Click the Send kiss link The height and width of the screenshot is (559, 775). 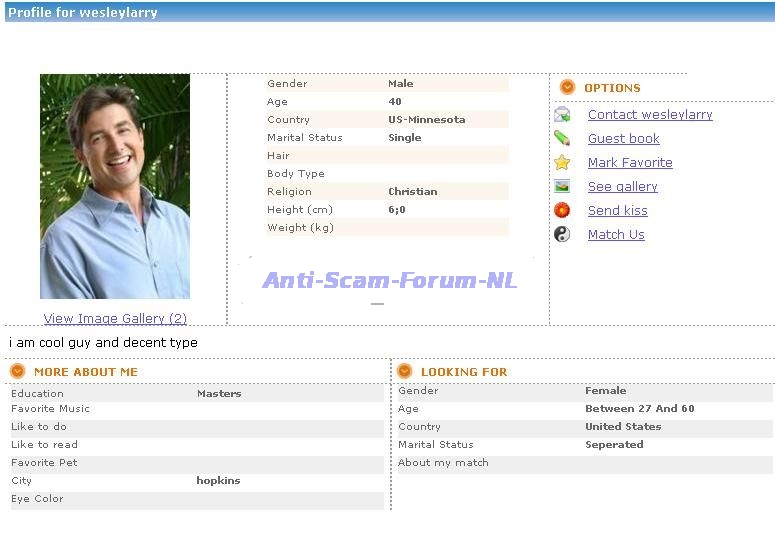tap(617, 211)
